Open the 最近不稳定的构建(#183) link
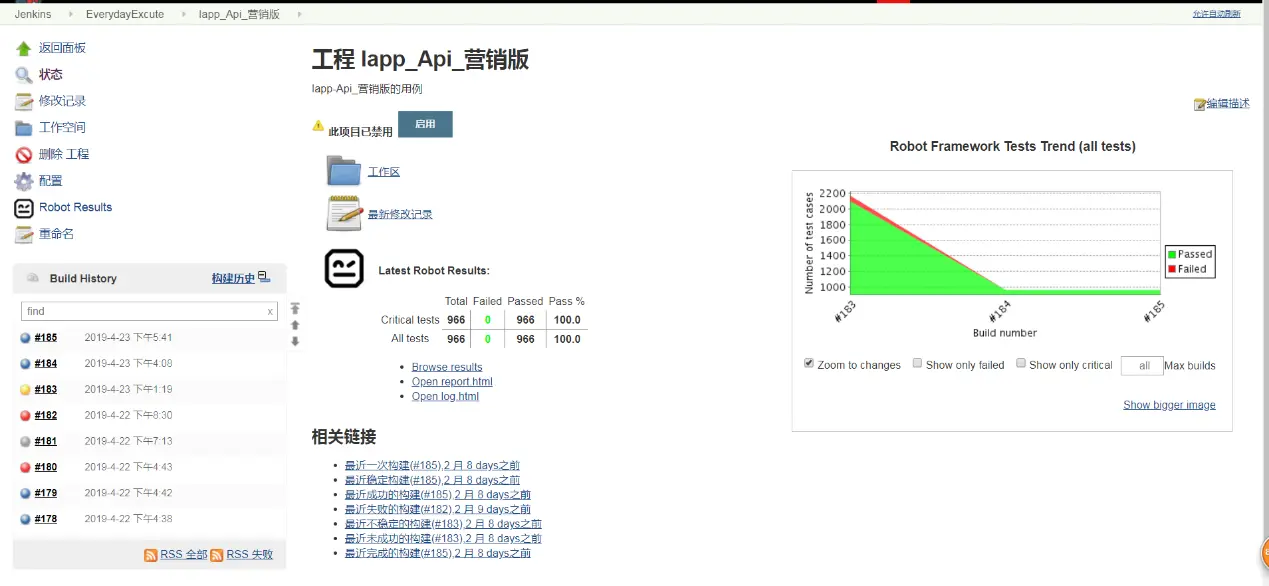Screen dimensions: 1269x586 coord(443,524)
